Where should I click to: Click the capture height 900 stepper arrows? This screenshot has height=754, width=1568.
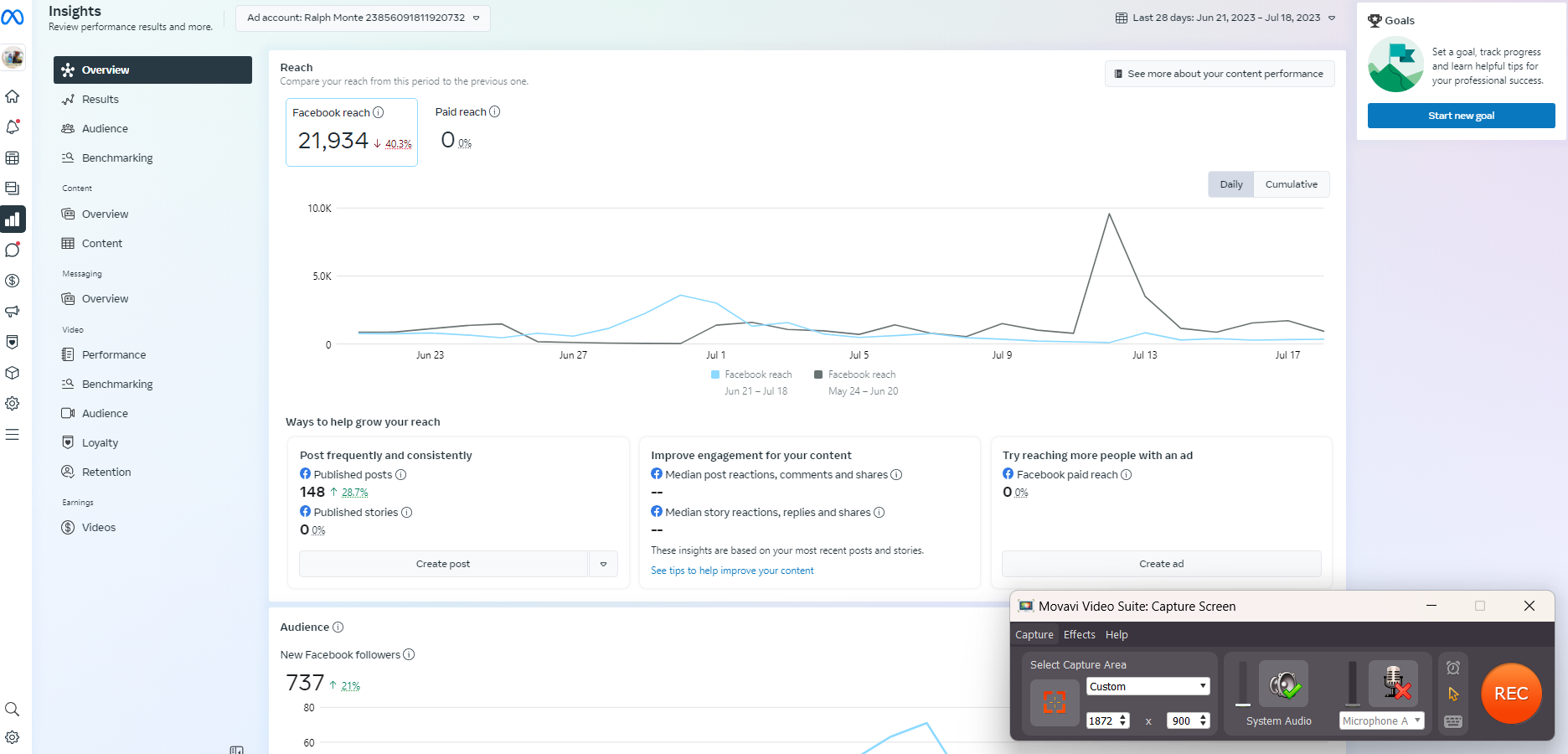click(x=1204, y=720)
